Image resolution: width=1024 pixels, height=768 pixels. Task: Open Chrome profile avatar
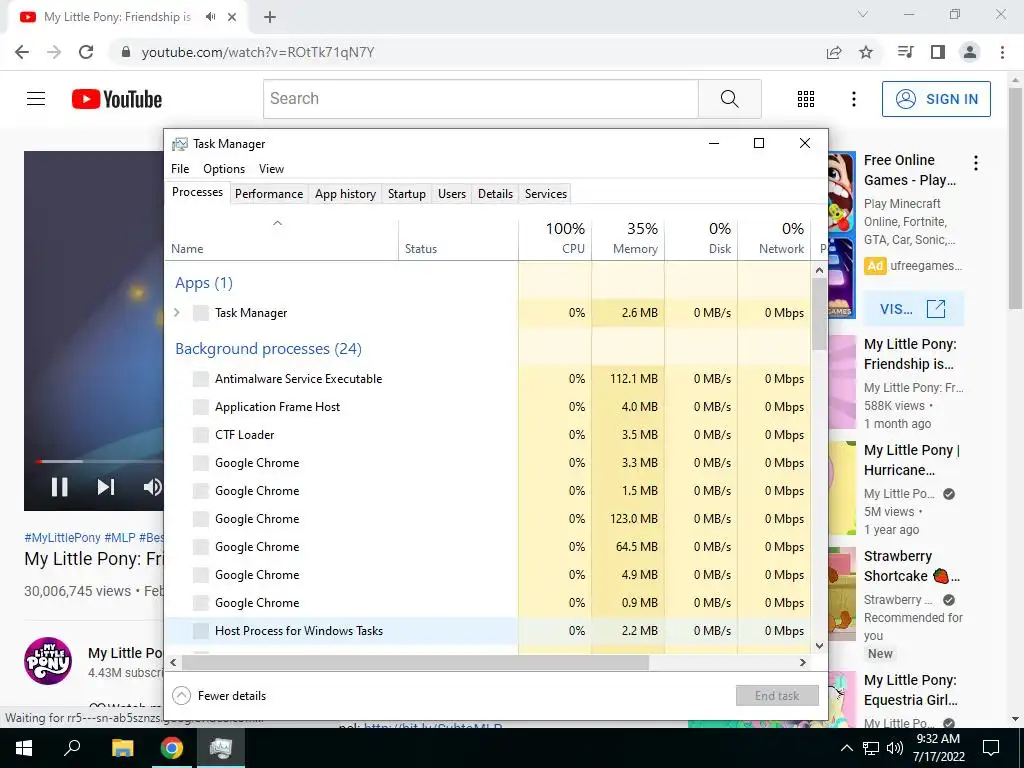970,52
